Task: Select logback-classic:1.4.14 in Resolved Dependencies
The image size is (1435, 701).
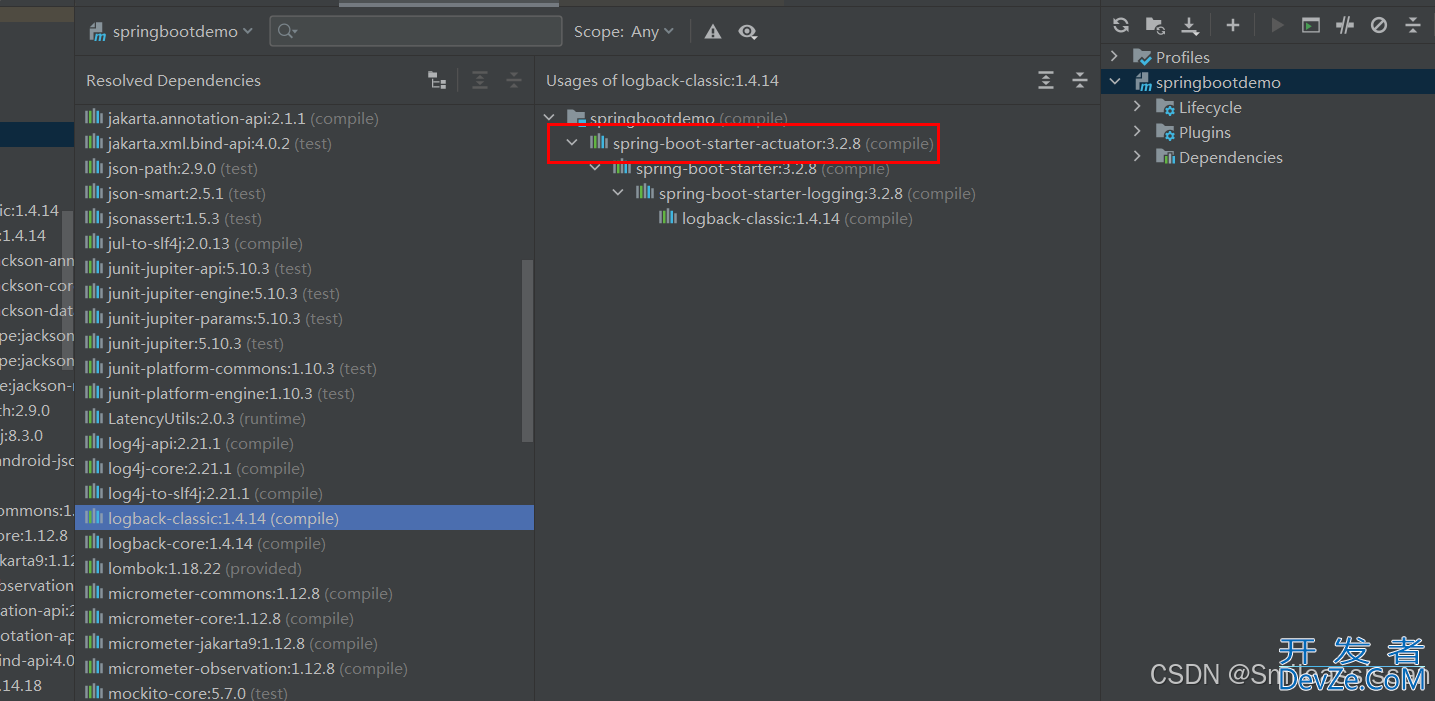Action: click(x=304, y=518)
